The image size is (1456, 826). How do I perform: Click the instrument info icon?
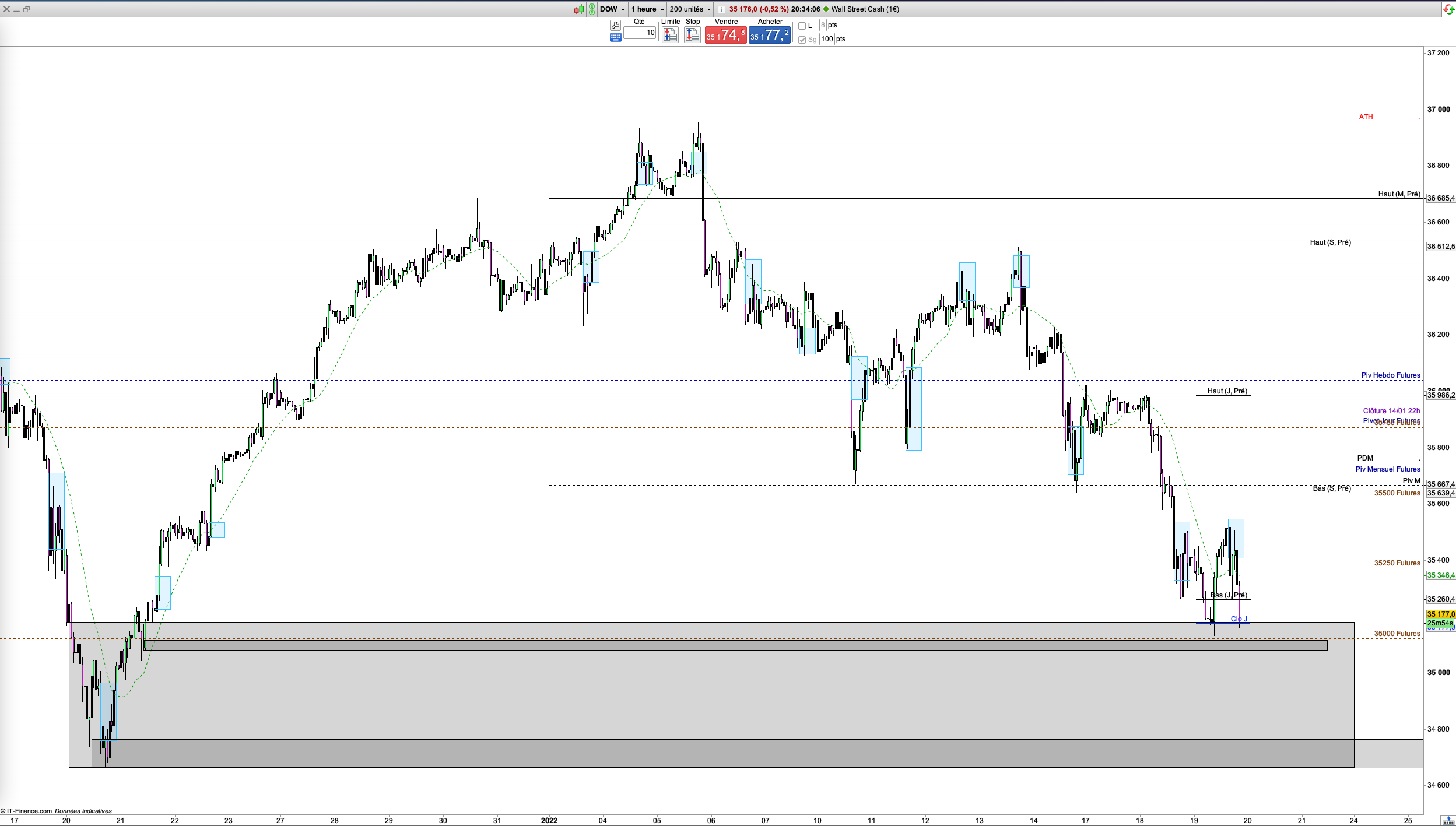(721, 9)
